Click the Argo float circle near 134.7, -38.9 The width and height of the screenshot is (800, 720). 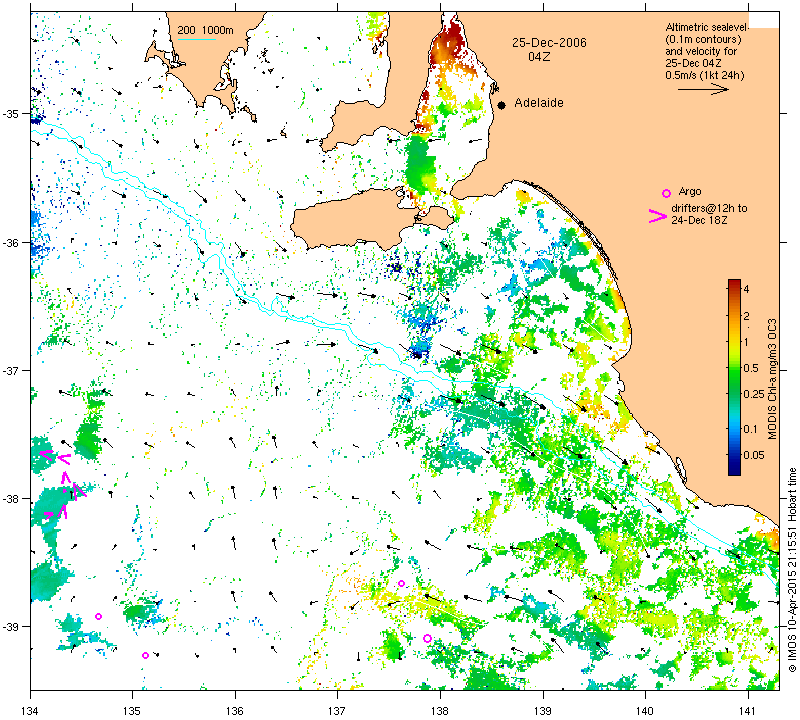[98, 616]
